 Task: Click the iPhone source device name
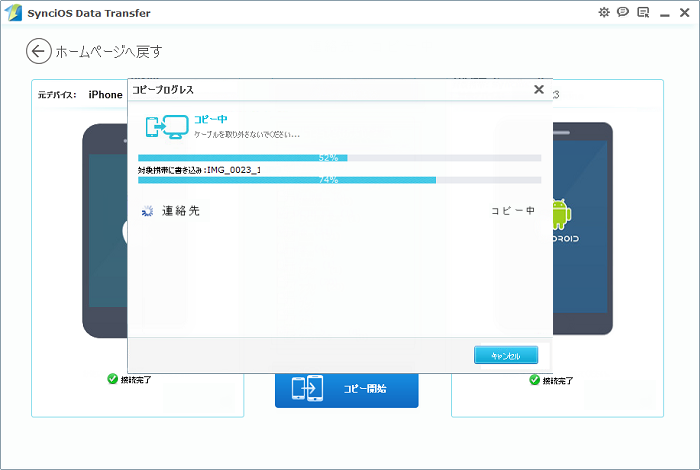105,95
